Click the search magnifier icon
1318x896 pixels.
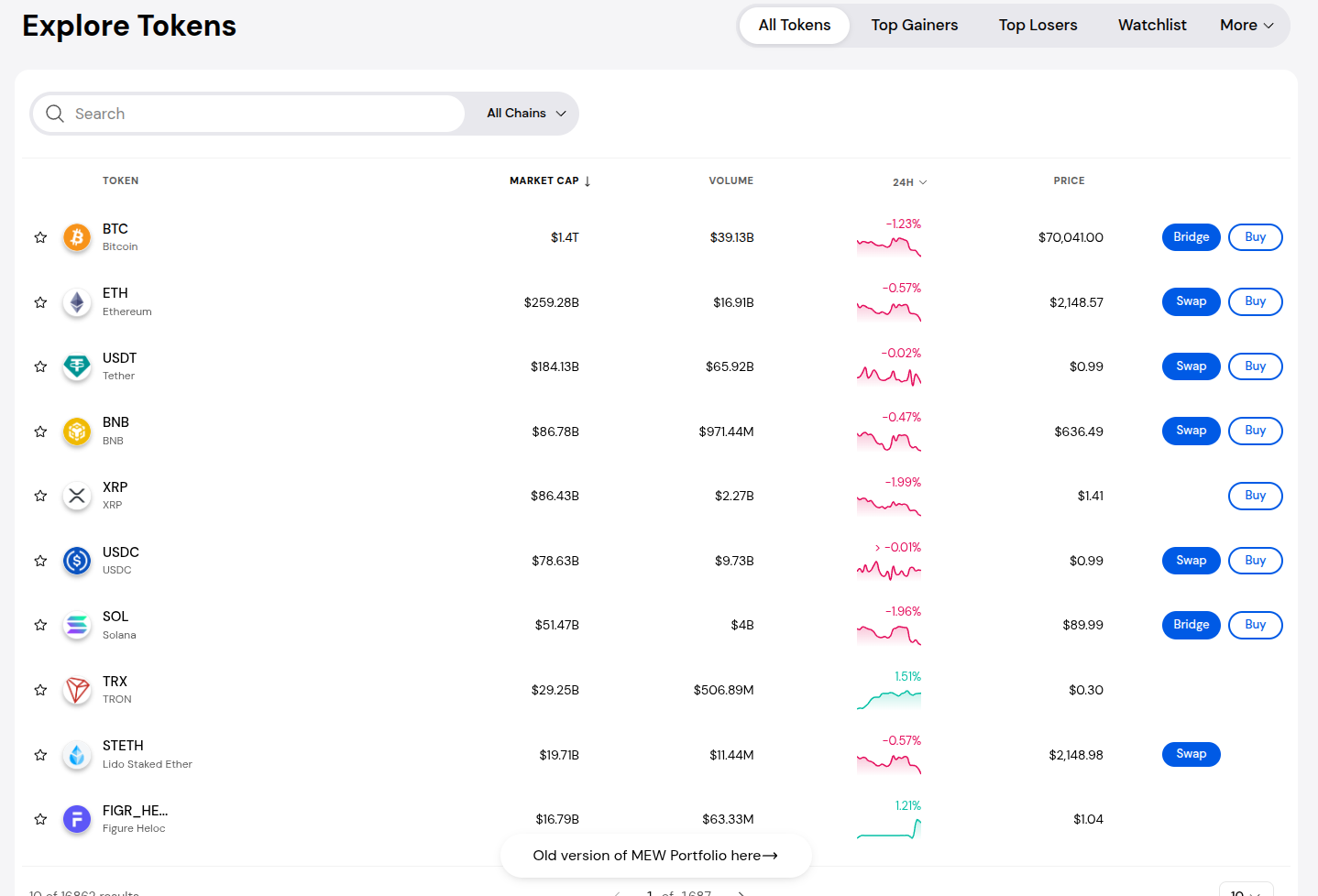point(55,114)
